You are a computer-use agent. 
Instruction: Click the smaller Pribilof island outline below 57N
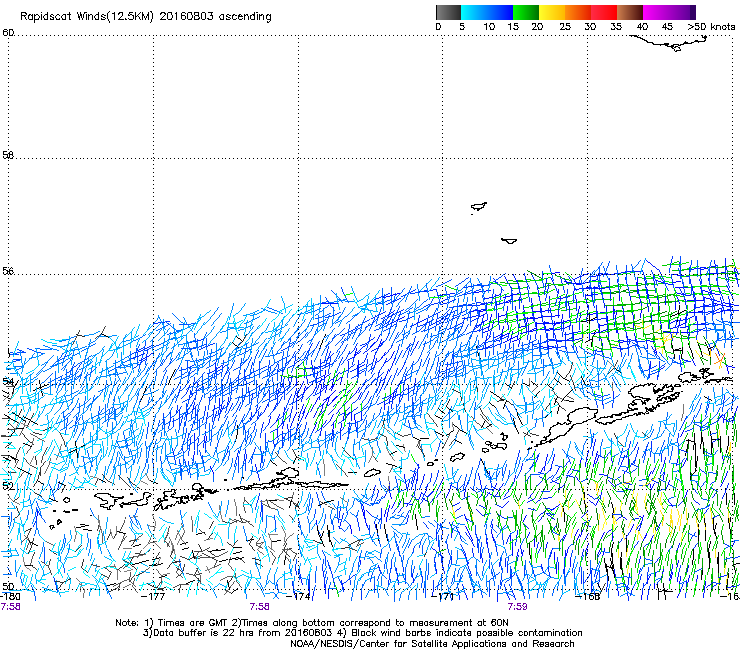(x=509, y=241)
